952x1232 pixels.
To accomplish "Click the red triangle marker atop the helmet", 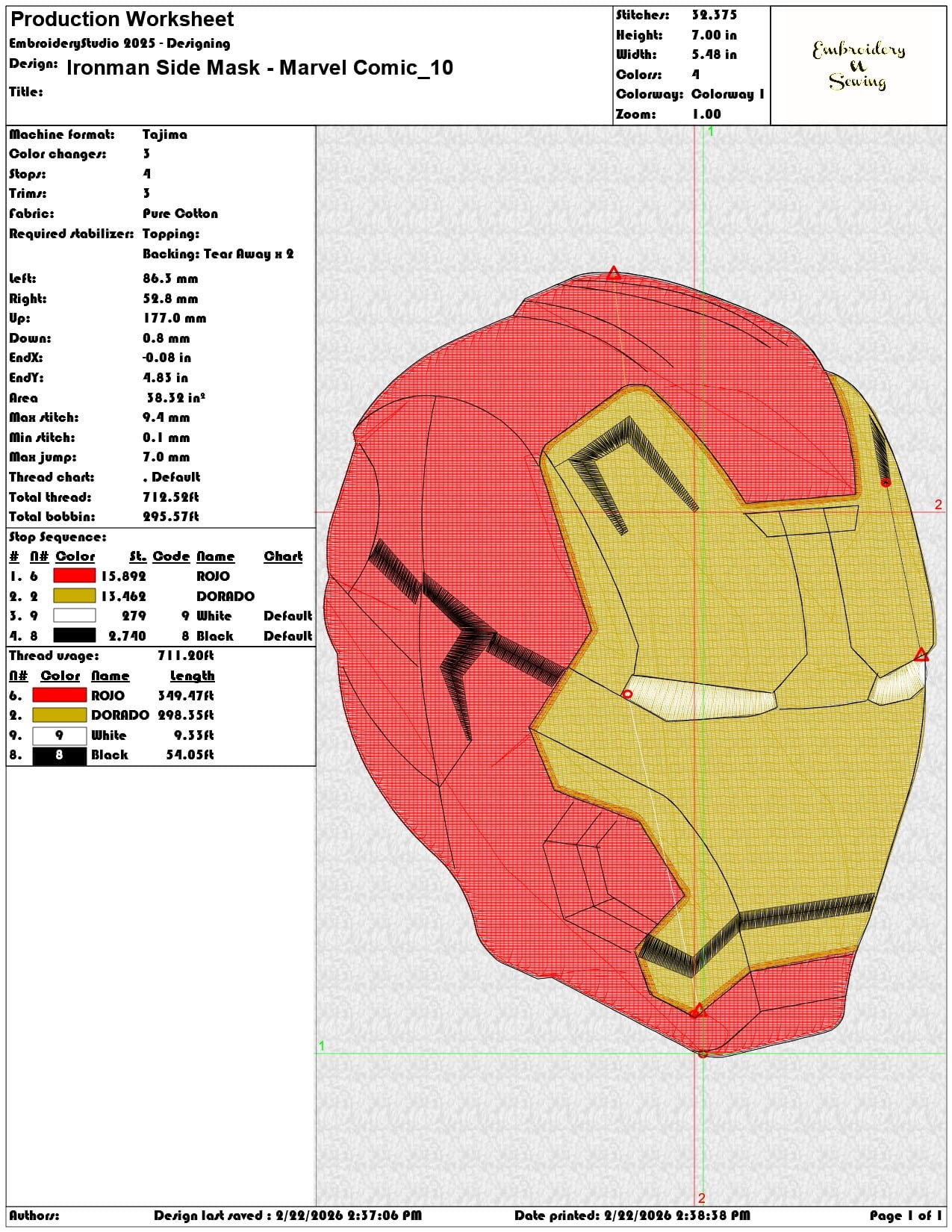I will (614, 273).
